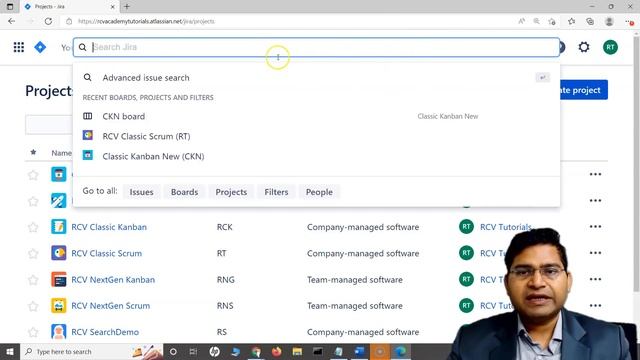Open Jira settings gear icon
The width and height of the screenshot is (640, 360).
click(584, 47)
